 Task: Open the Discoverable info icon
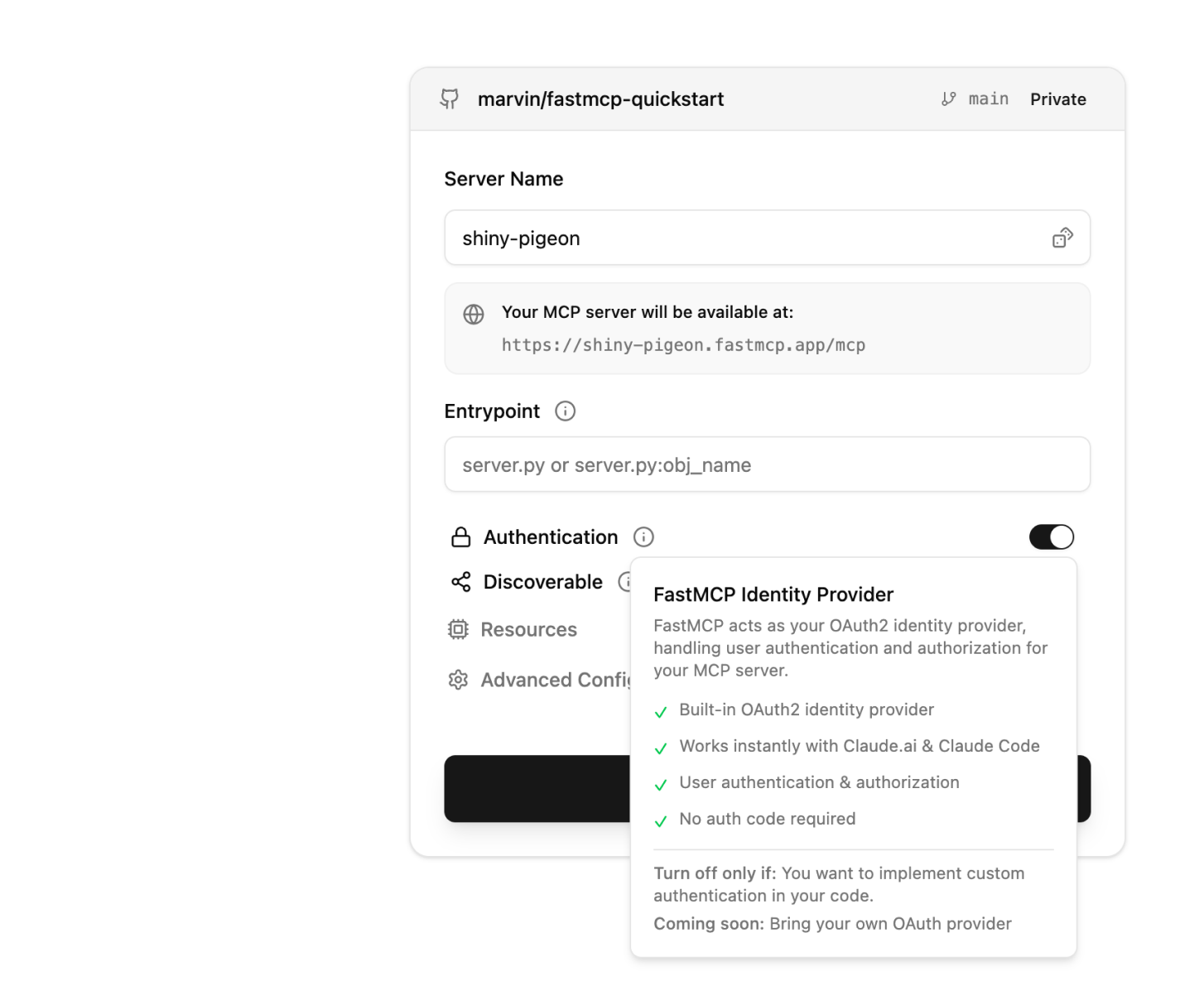point(628,582)
